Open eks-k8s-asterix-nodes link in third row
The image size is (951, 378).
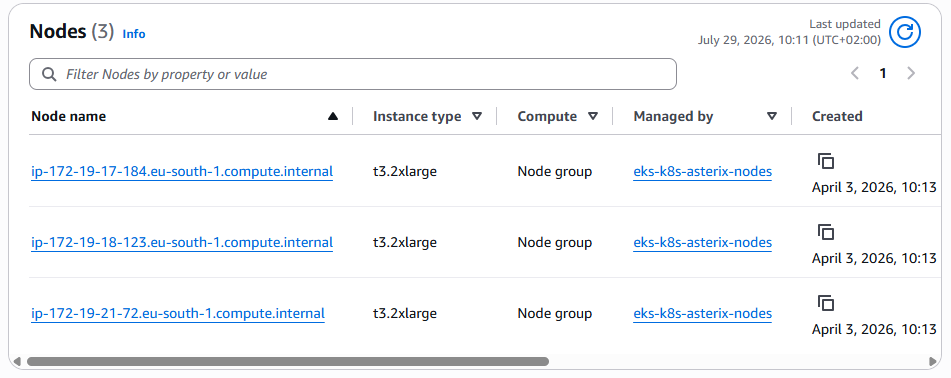702,314
